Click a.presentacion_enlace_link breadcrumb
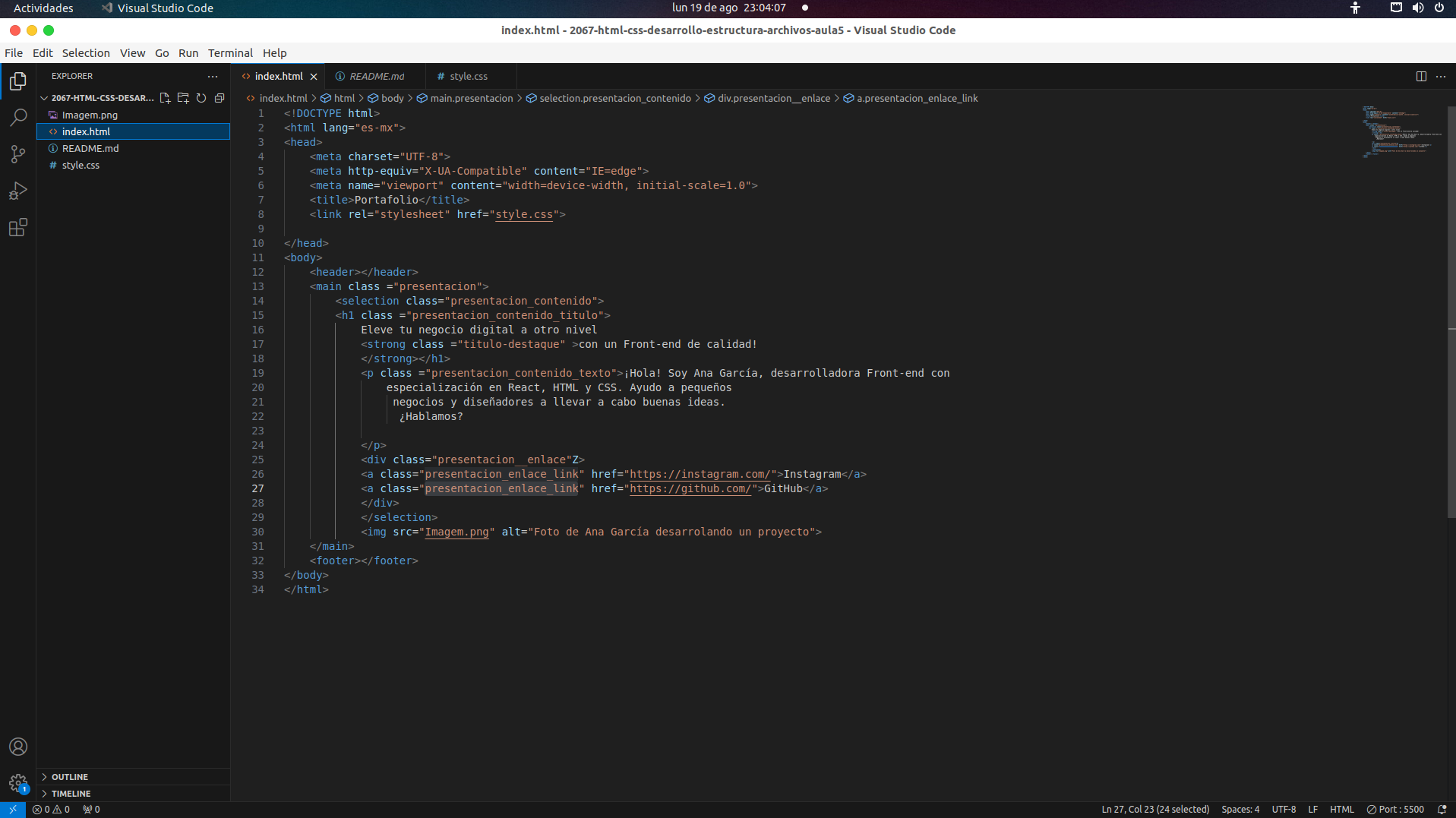The height and width of the screenshot is (818, 1456). click(911, 98)
